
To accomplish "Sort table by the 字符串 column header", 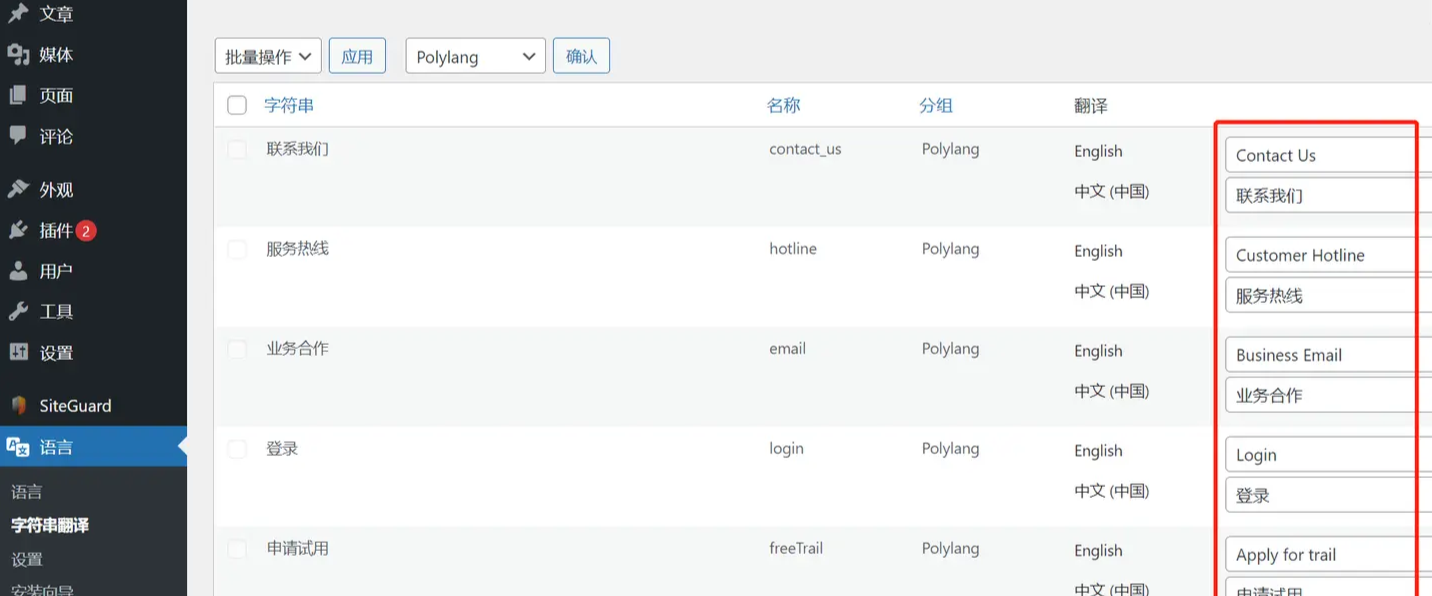I will coord(289,105).
